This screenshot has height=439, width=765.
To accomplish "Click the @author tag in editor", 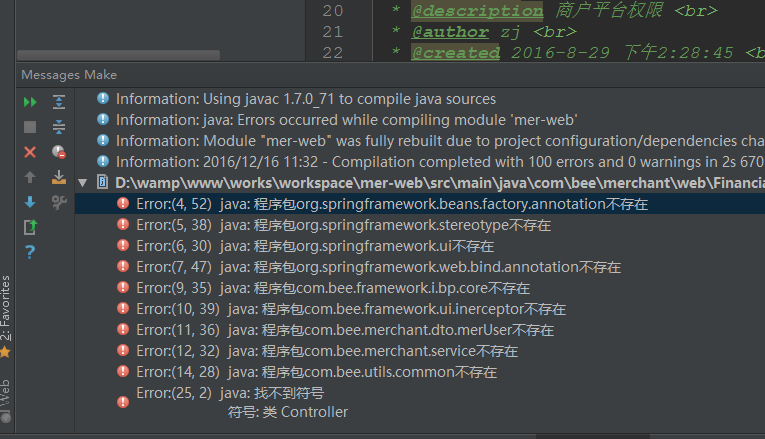I will 450,32.
